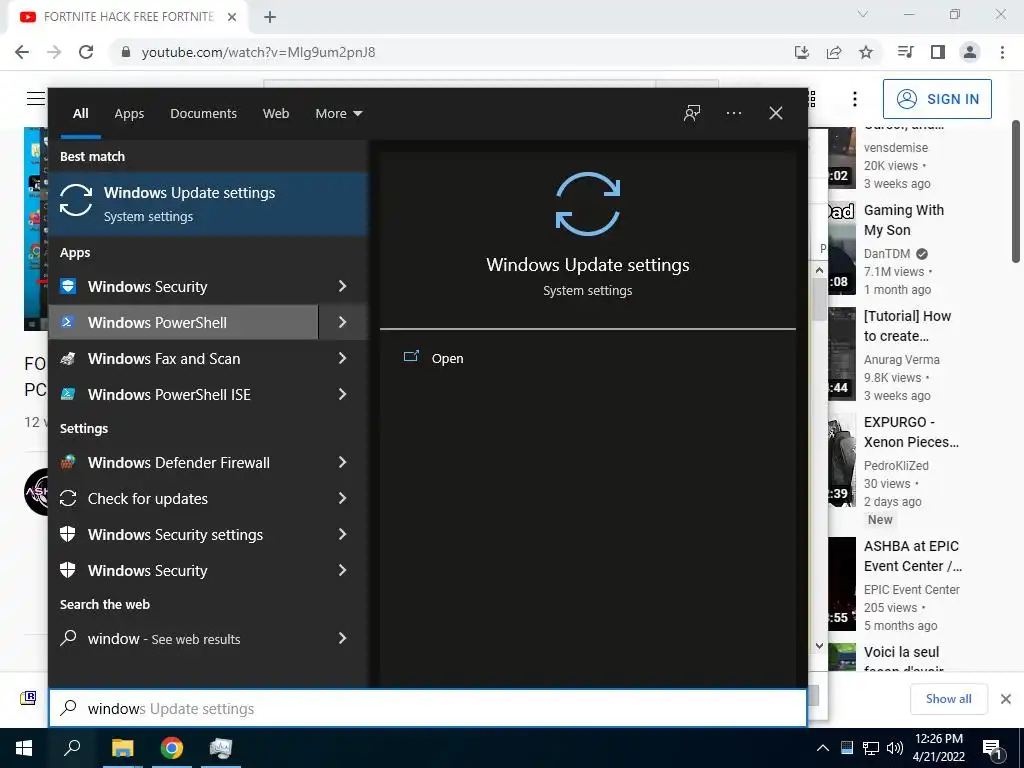Switch to Web search tab

click(276, 114)
